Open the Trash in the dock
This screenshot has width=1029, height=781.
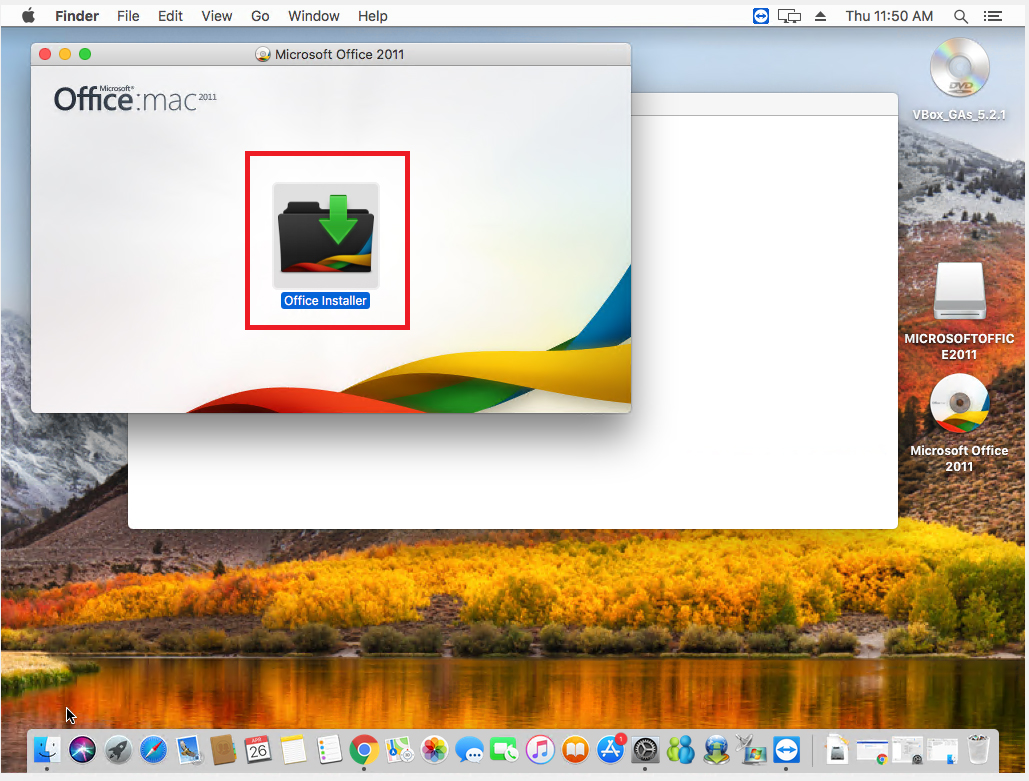[x=977, y=748]
